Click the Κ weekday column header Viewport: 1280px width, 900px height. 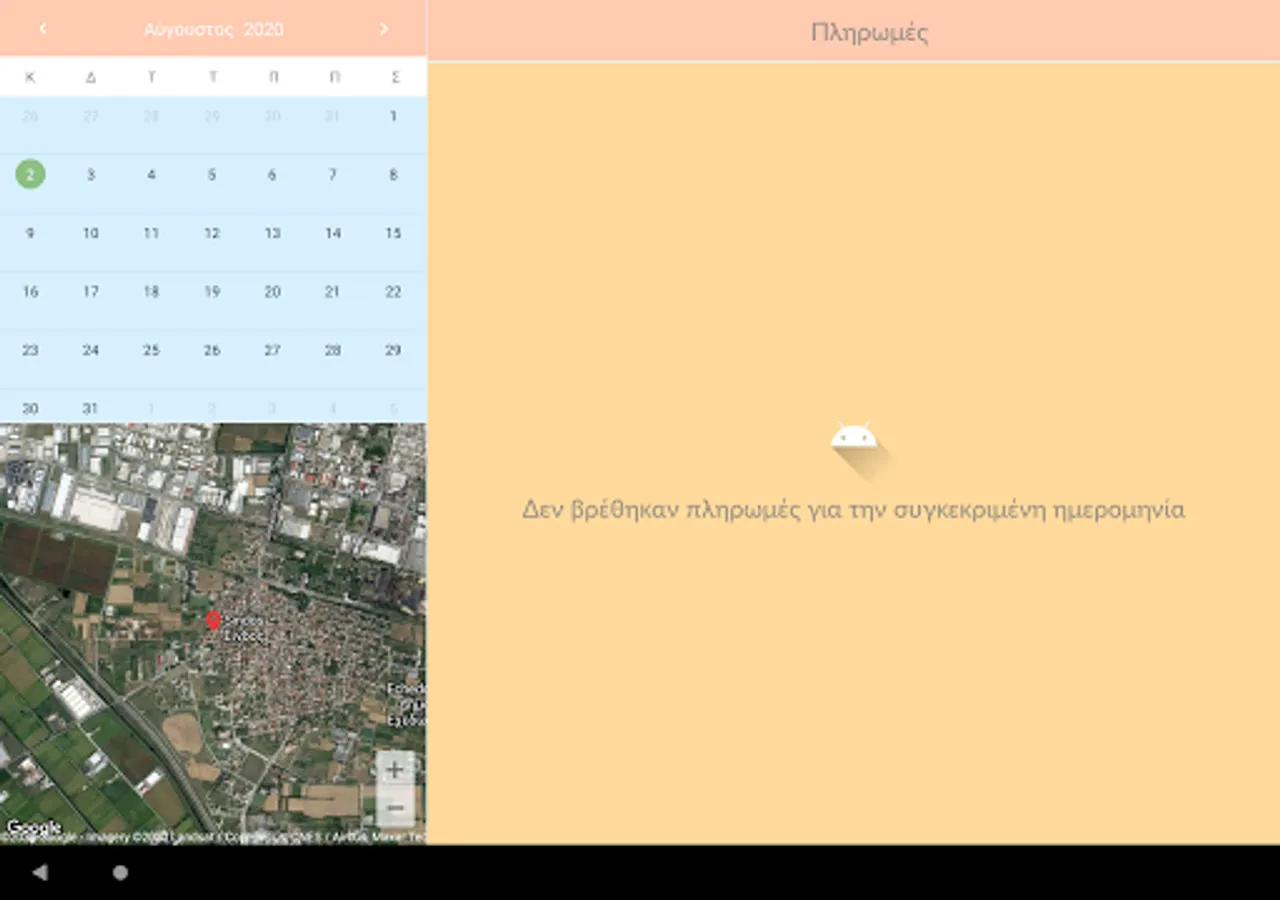click(30, 77)
